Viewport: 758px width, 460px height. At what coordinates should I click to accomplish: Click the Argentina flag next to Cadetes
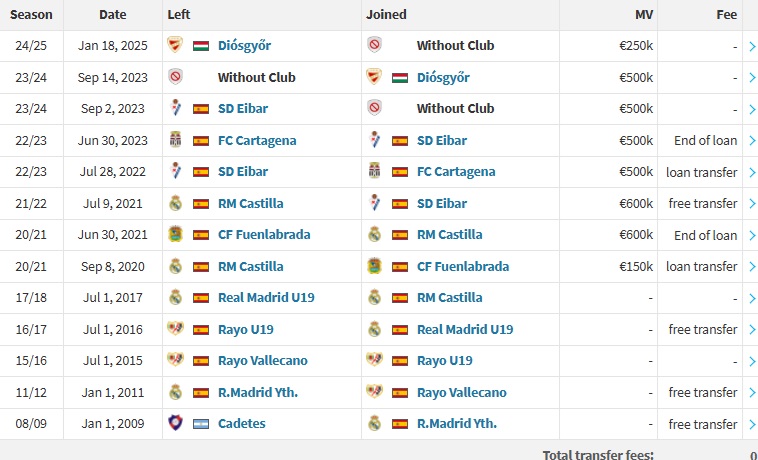[x=201, y=424]
